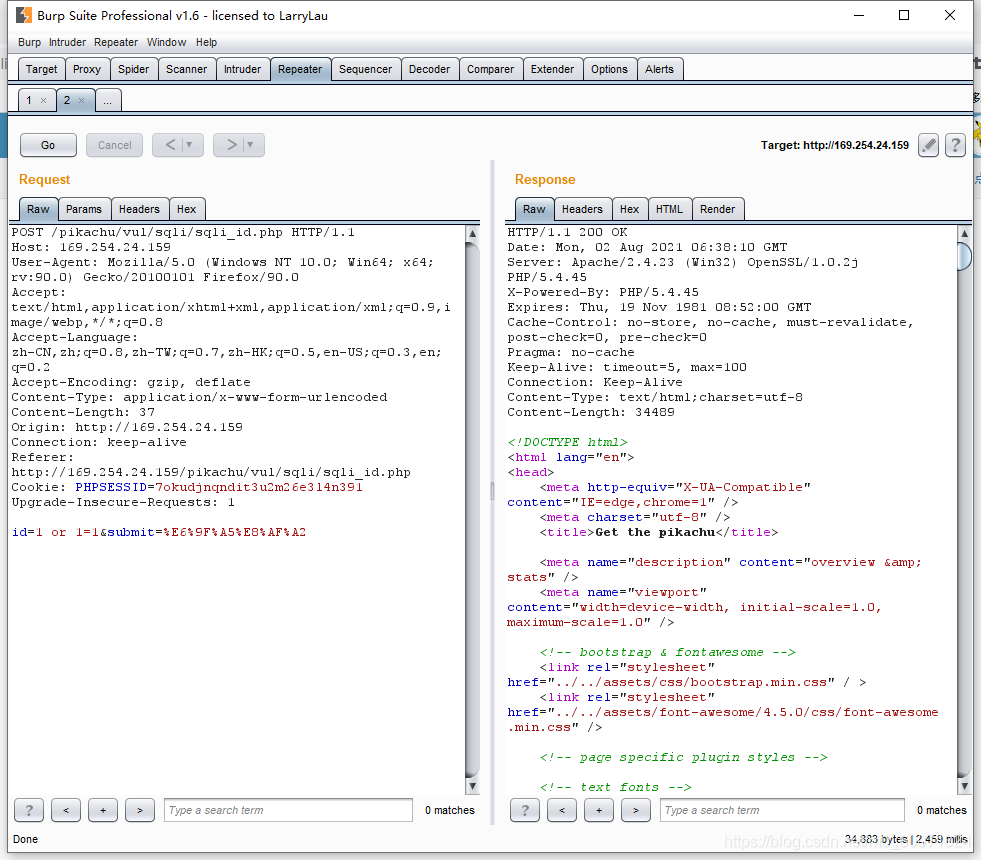Open the Help menu
Screen dimensions: 981x860
(x=206, y=43)
